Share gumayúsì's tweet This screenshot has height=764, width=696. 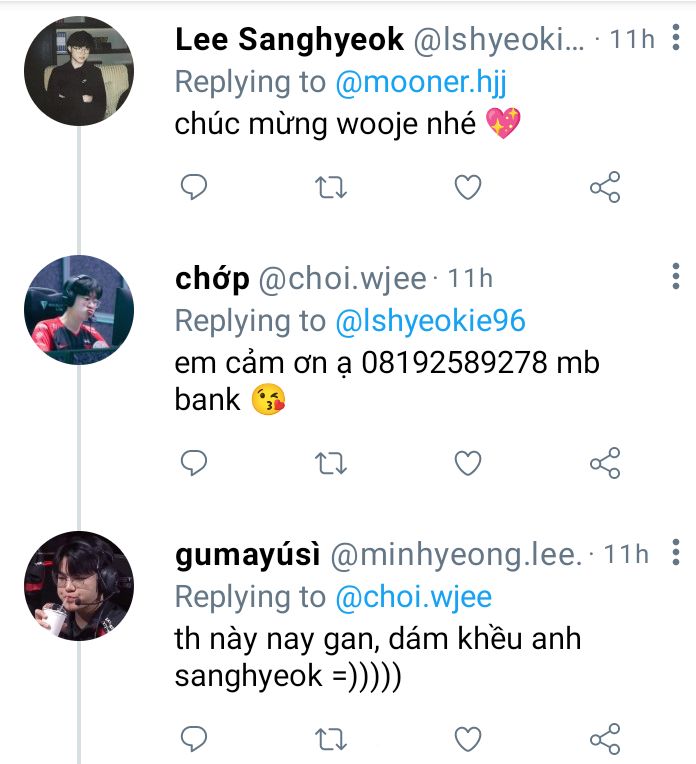(605, 739)
